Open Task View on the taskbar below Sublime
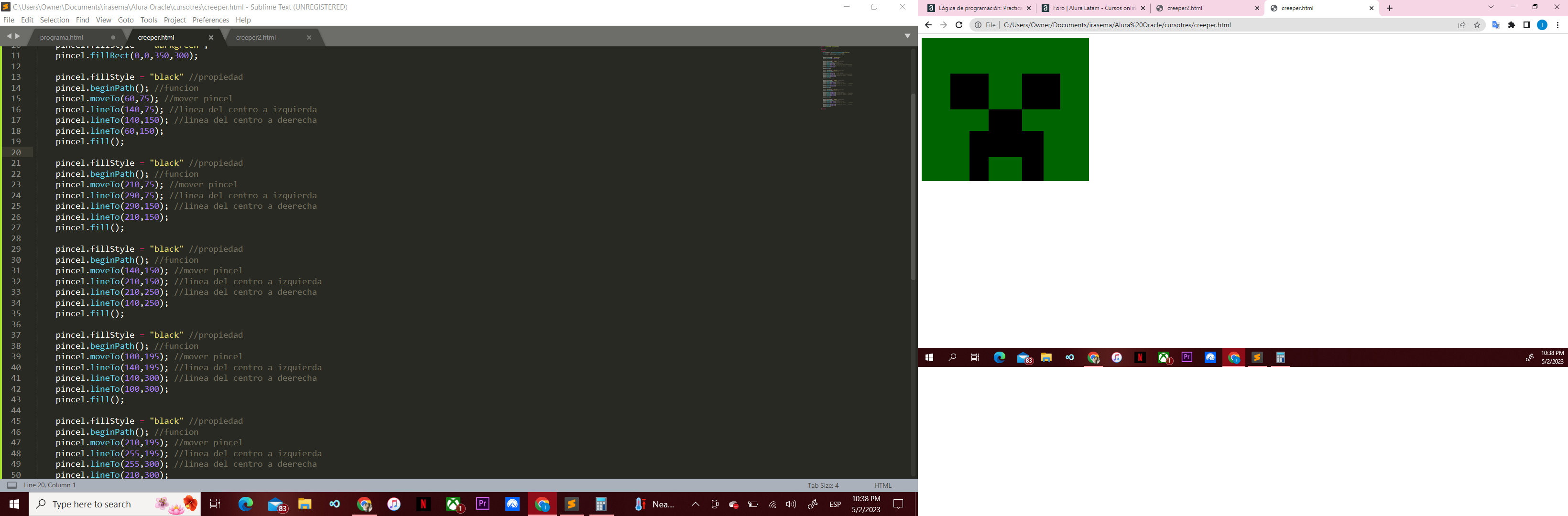The image size is (1568, 516). [215, 504]
